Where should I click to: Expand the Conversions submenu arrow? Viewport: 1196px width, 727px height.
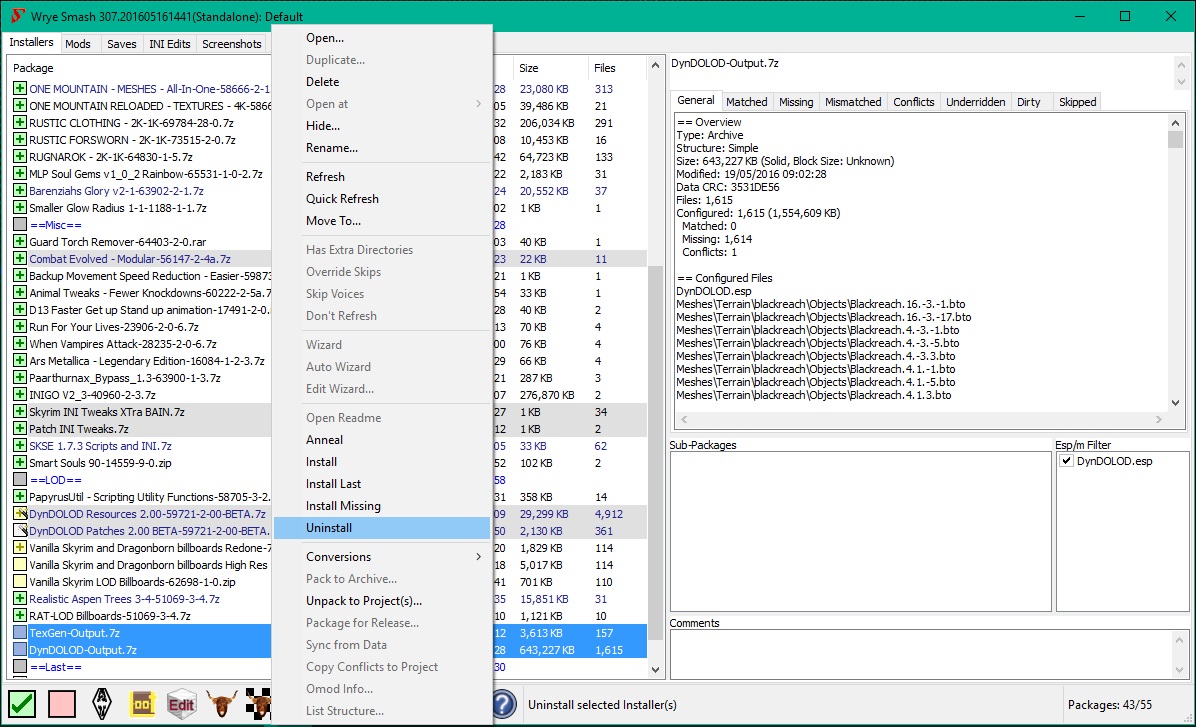click(x=478, y=557)
